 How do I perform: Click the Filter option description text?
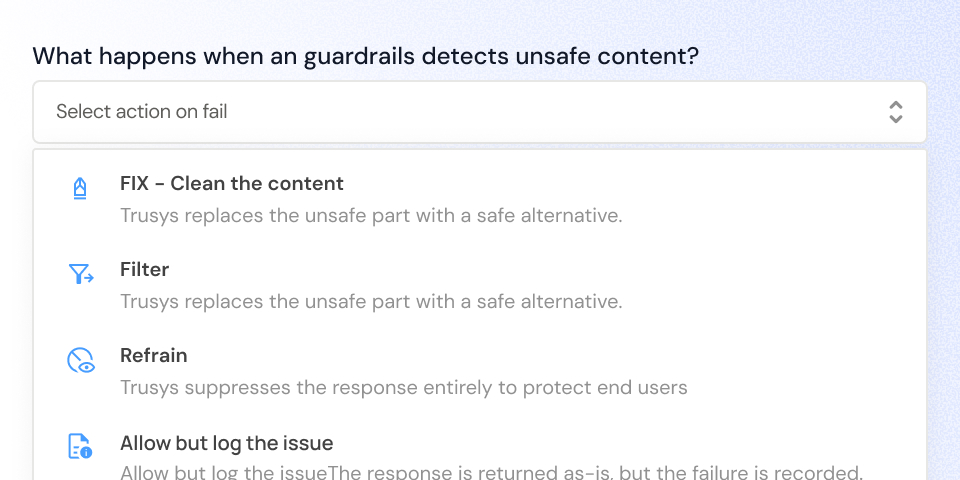click(x=371, y=301)
